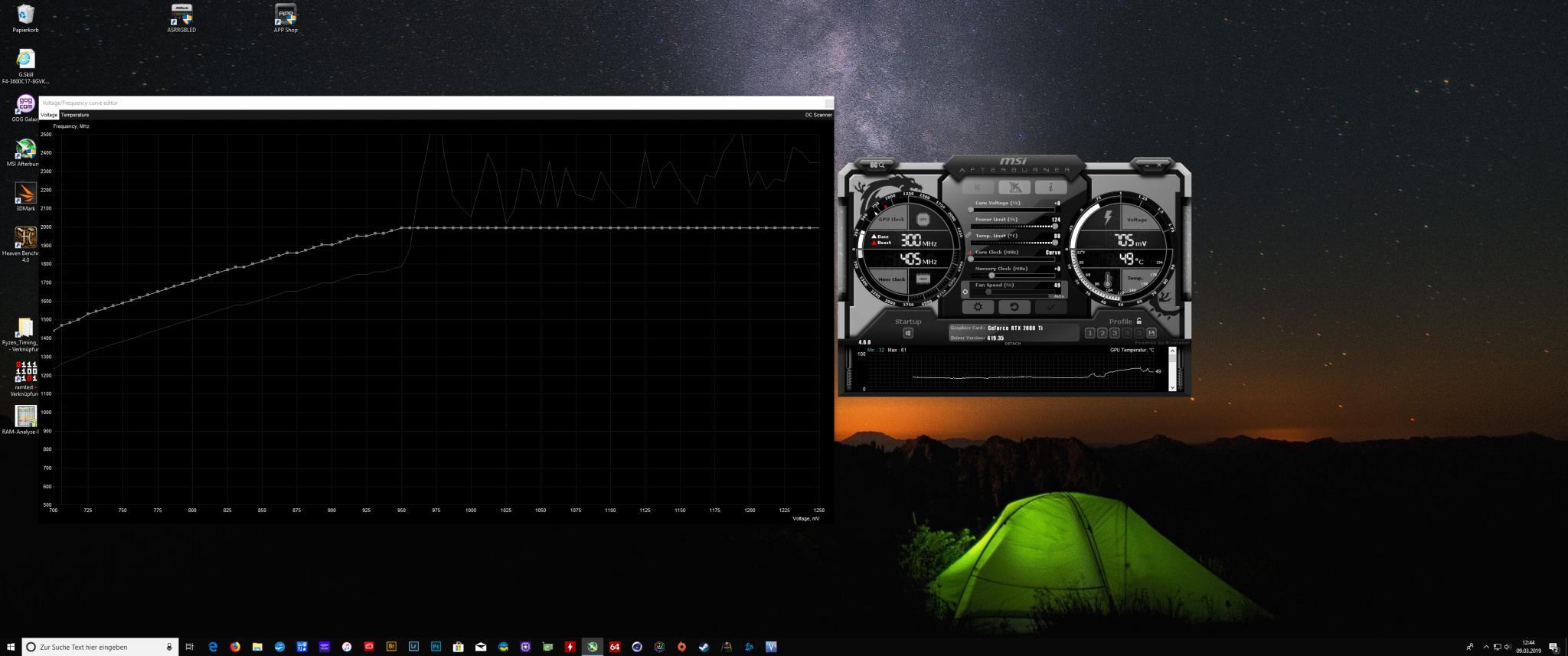Click the hardware monitor scrollbar down arrow

[1172, 388]
